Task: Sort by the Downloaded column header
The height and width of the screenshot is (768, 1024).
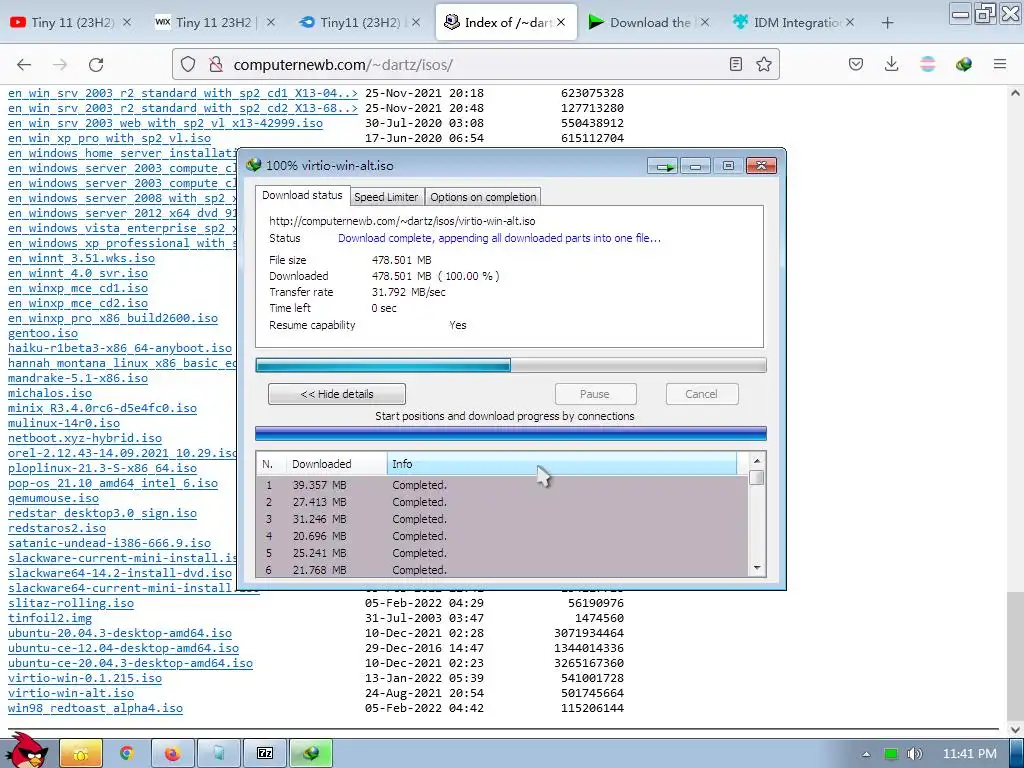Action: coord(336,464)
